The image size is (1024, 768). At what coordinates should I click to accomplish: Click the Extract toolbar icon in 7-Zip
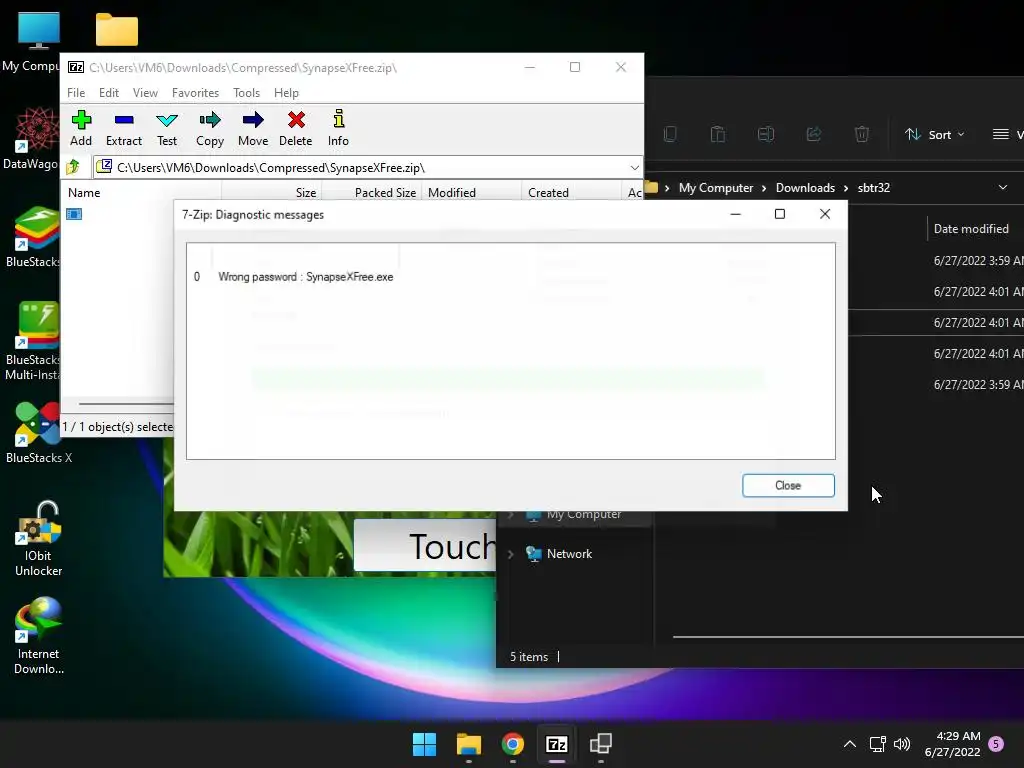(x=123, y=128)
